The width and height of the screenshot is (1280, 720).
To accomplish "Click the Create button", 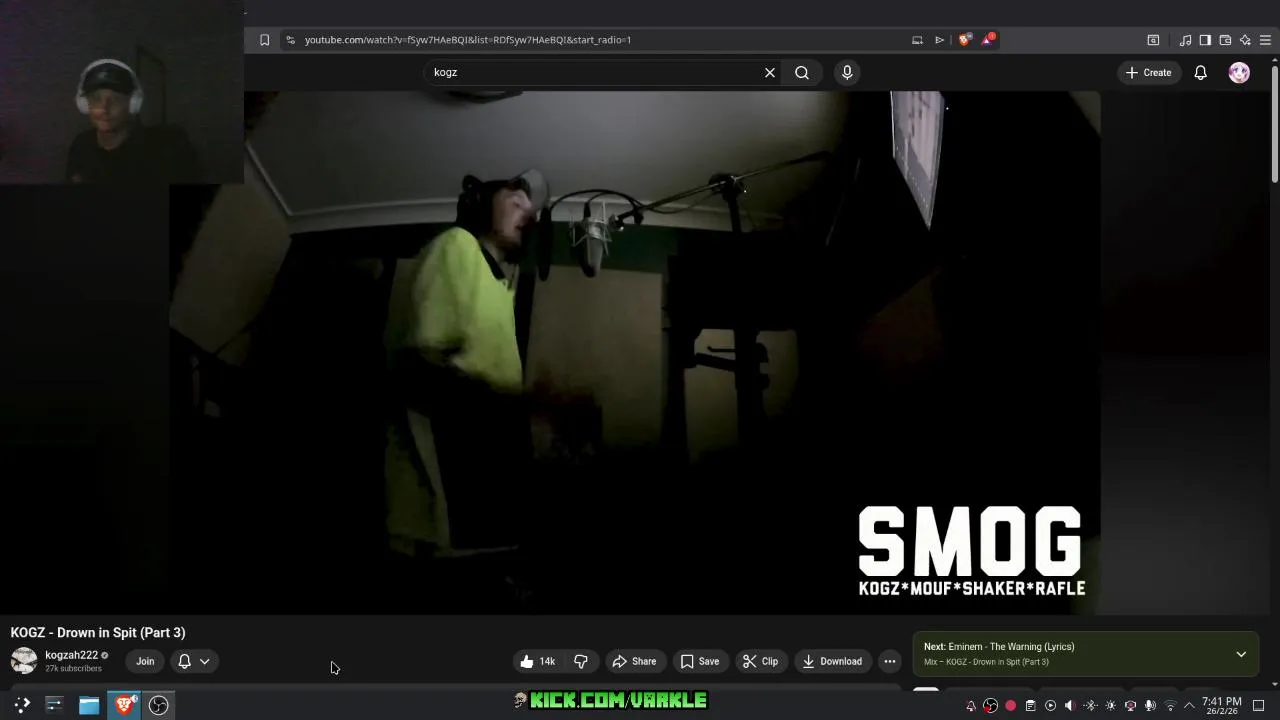I will pos(1148,72).
